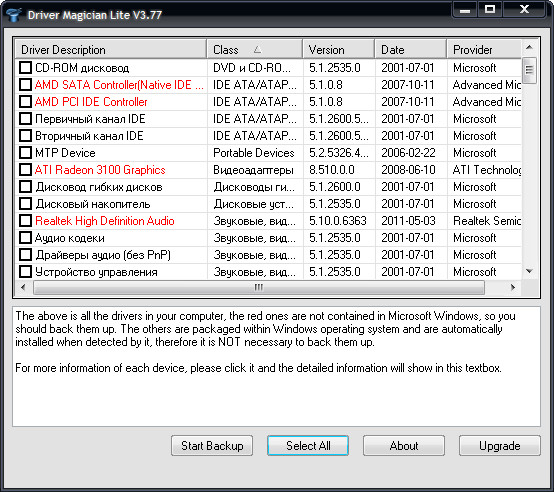Image resolution: width=554 pixels, height=492 pixels.
Task: Tick the ATI Radeon 3100 Graphics checkbox
Action: pyautogui.click(x=25, y=170)
